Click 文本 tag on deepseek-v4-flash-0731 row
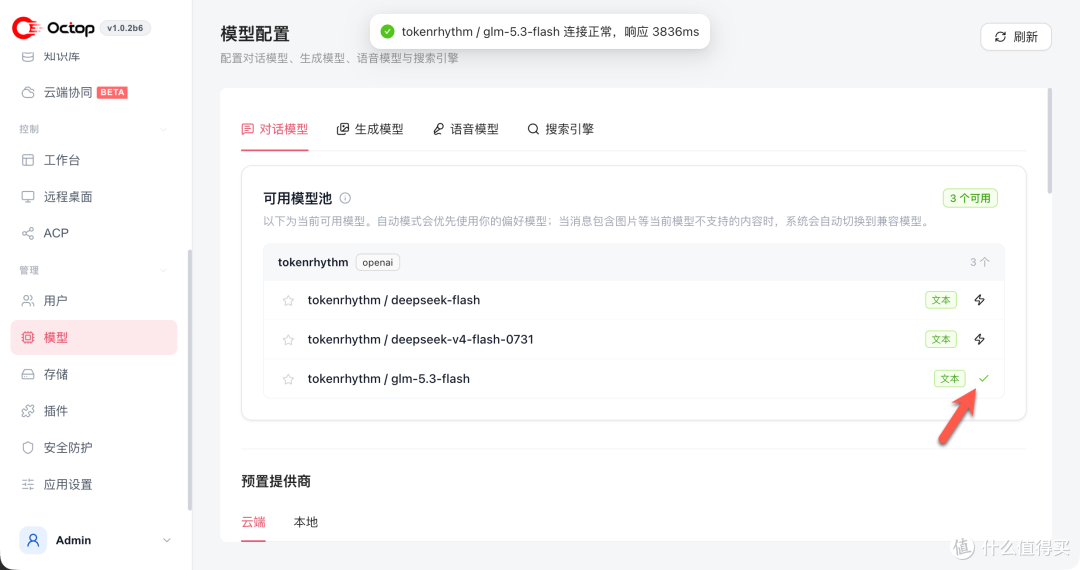1080x570 pixels. point(941,339)
